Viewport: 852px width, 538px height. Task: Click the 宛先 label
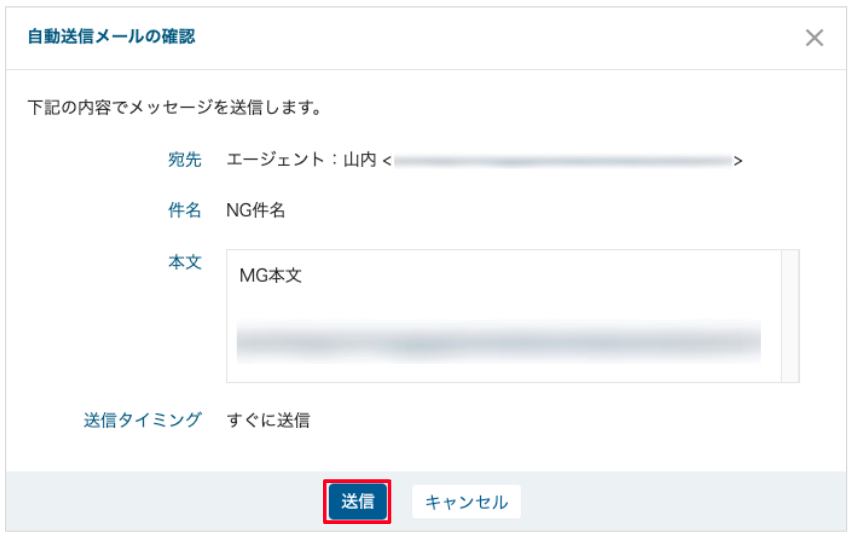pyautogui.click(x=185, y=159)
